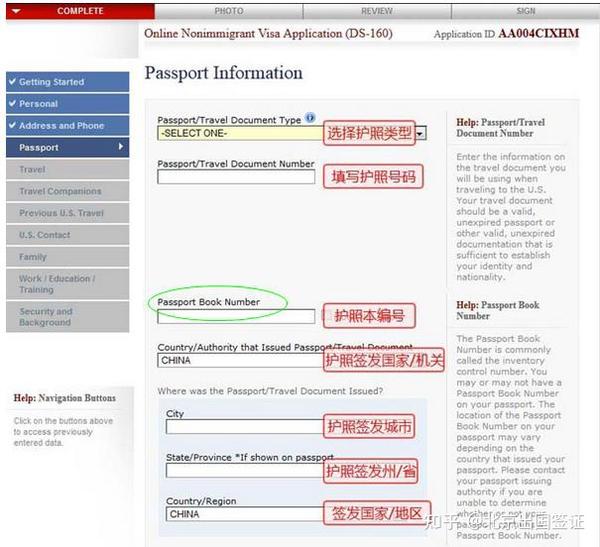Open the Country/Authority that Issued Passport selector
The image size is (600, 547).
241,361
